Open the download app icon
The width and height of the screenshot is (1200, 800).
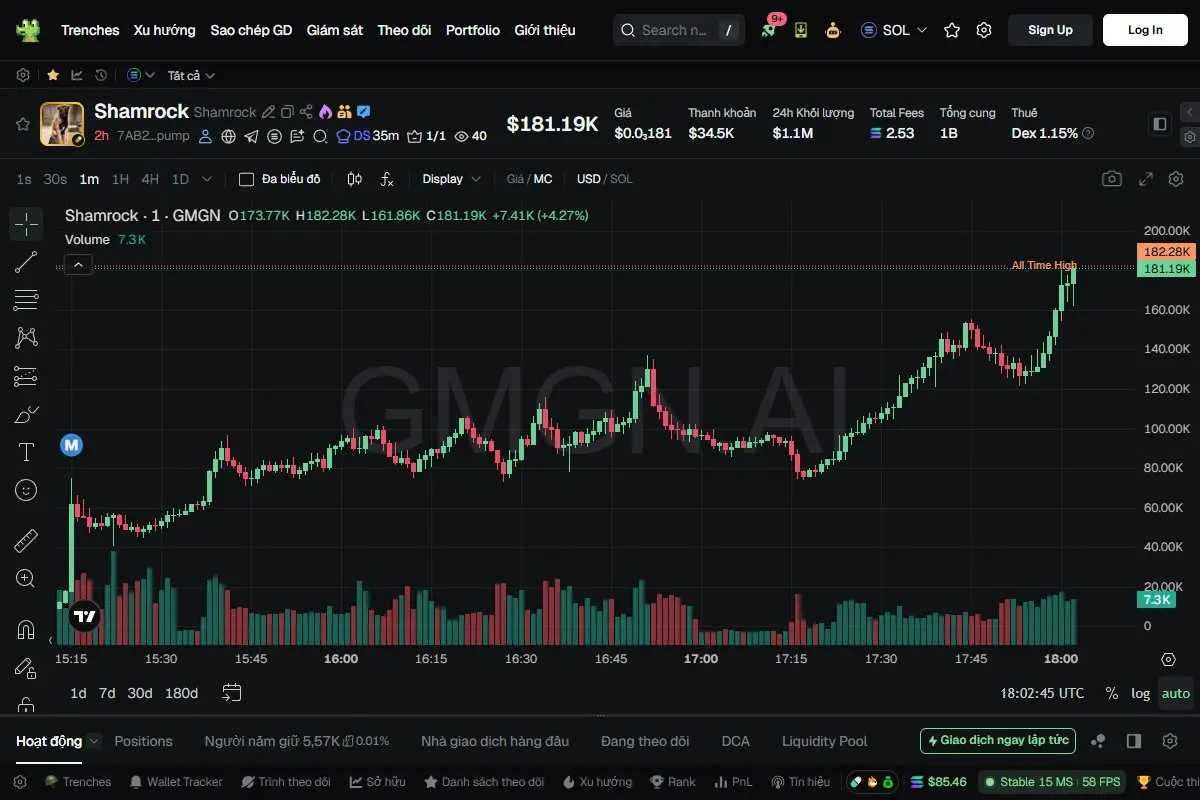tap(800, 30)
